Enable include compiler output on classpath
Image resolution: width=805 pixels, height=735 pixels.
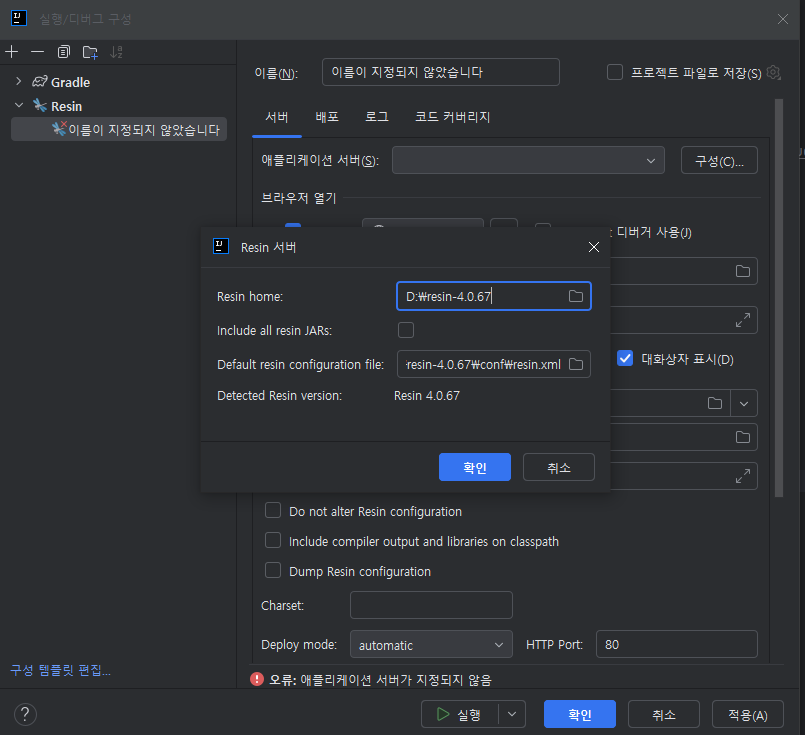pos(273,540)
